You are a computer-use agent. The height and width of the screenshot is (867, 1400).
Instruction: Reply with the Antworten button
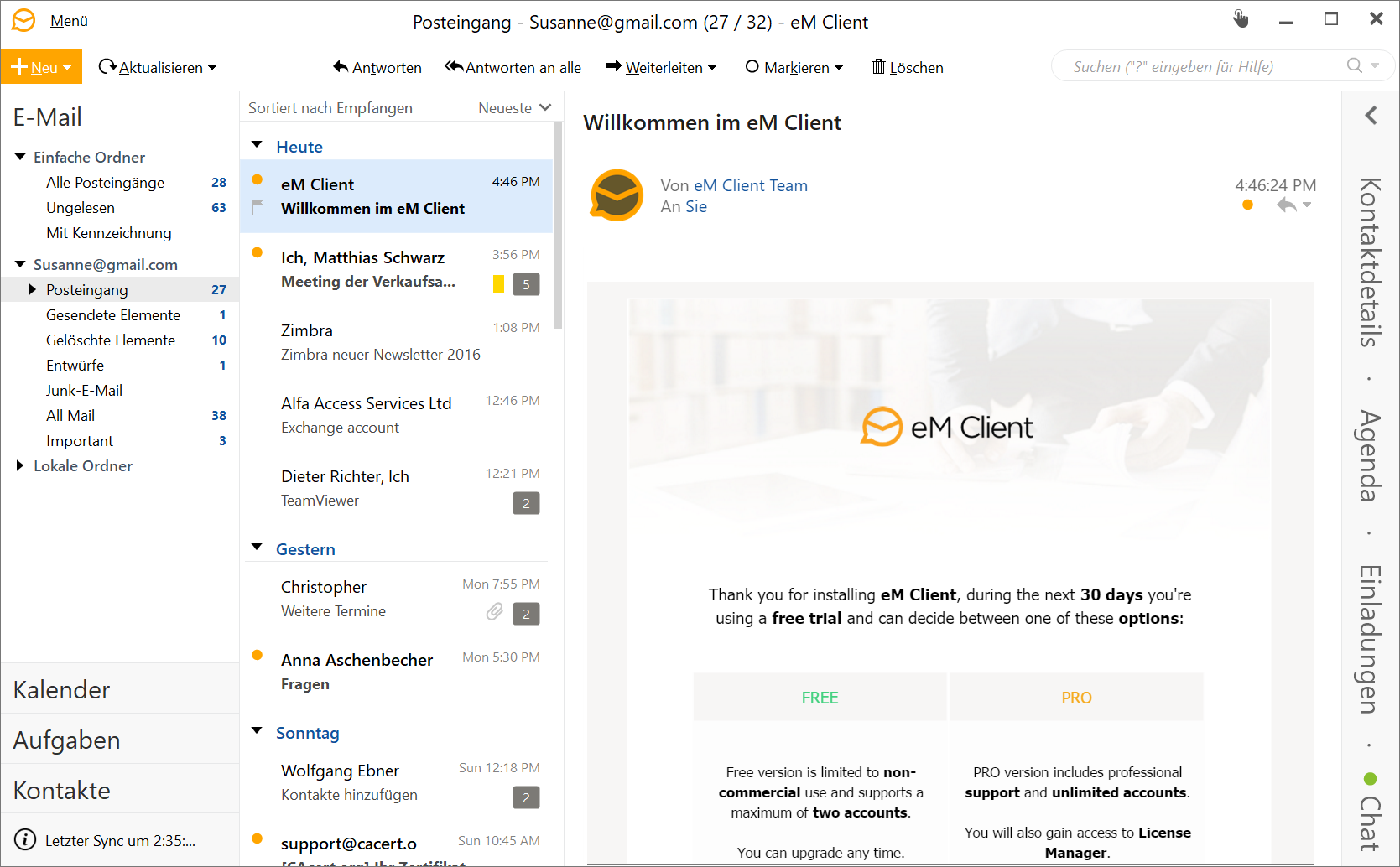pos(377,67)
